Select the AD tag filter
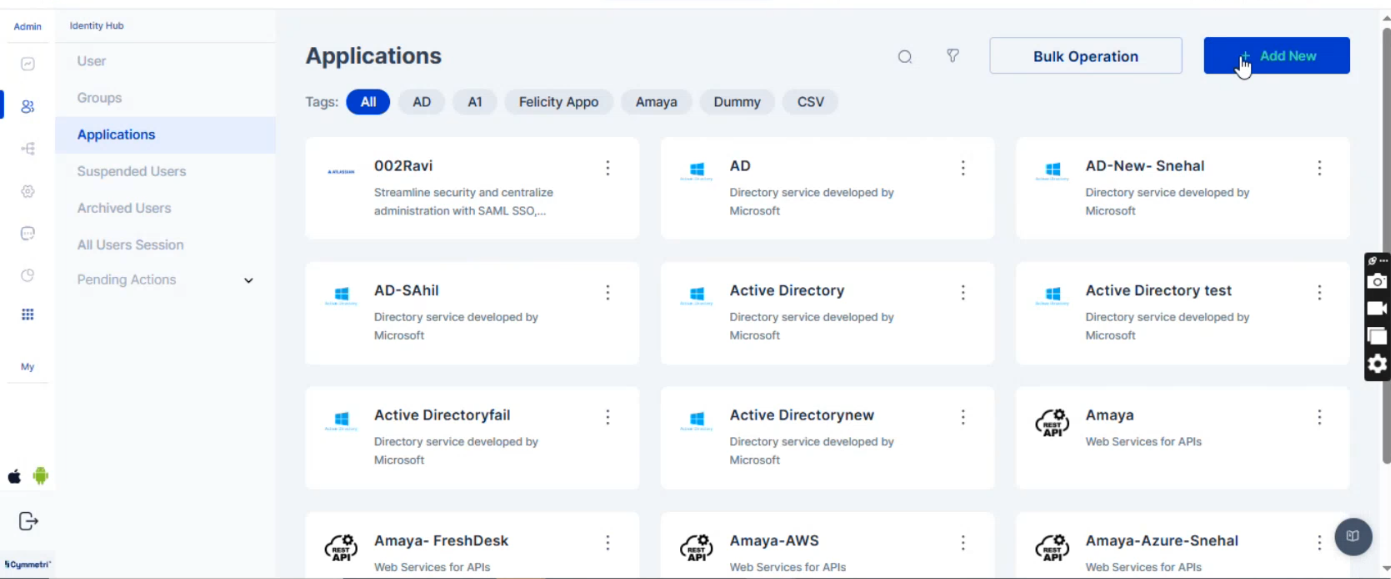This screenshot has width=1391, height=579. (x=422, y=102)
